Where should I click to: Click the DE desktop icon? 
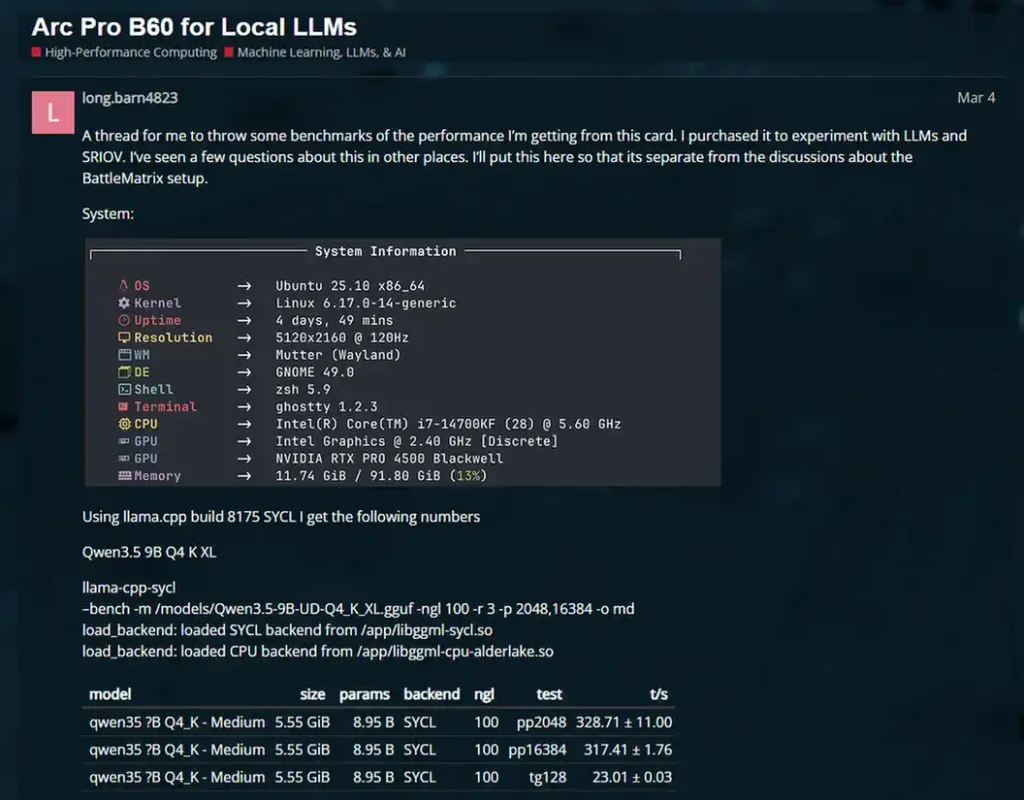(124, 372)
